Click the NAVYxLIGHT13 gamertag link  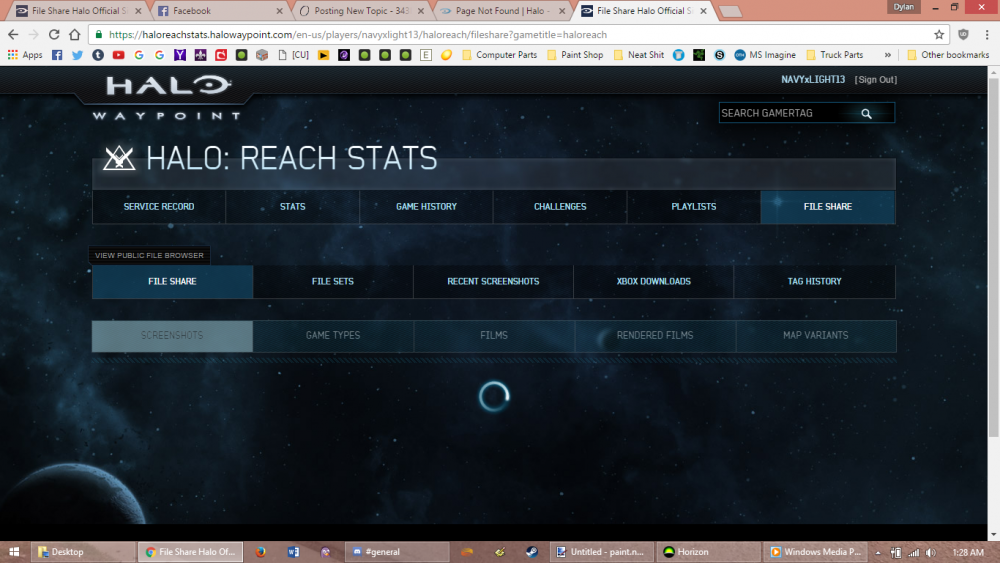813,80
